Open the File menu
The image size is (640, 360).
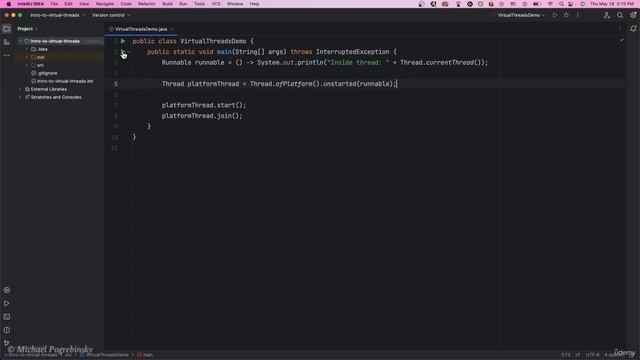54,4
